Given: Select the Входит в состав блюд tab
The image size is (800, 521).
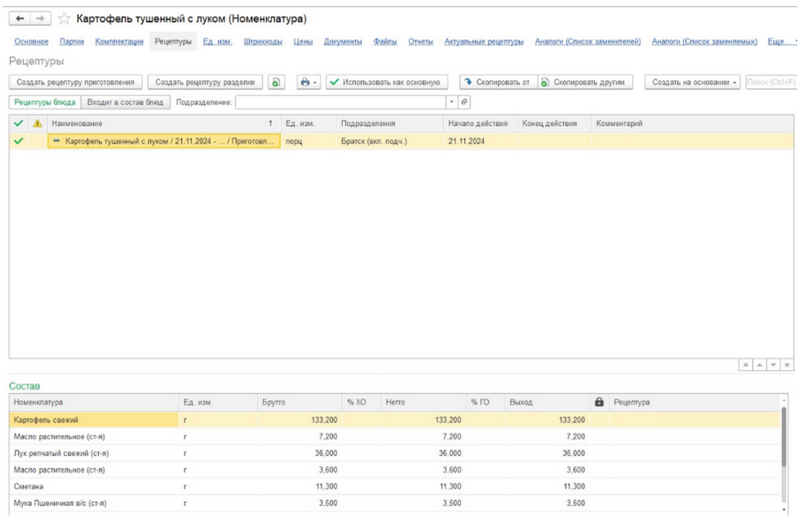Looking at the screenshot, I should pyautogui.click(x=124, y=102).
